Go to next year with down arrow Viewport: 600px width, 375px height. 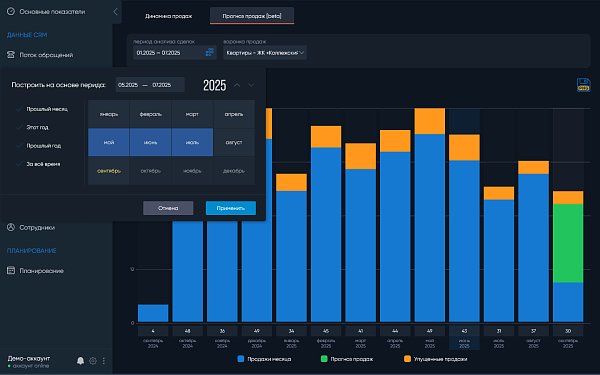point(251,85)
